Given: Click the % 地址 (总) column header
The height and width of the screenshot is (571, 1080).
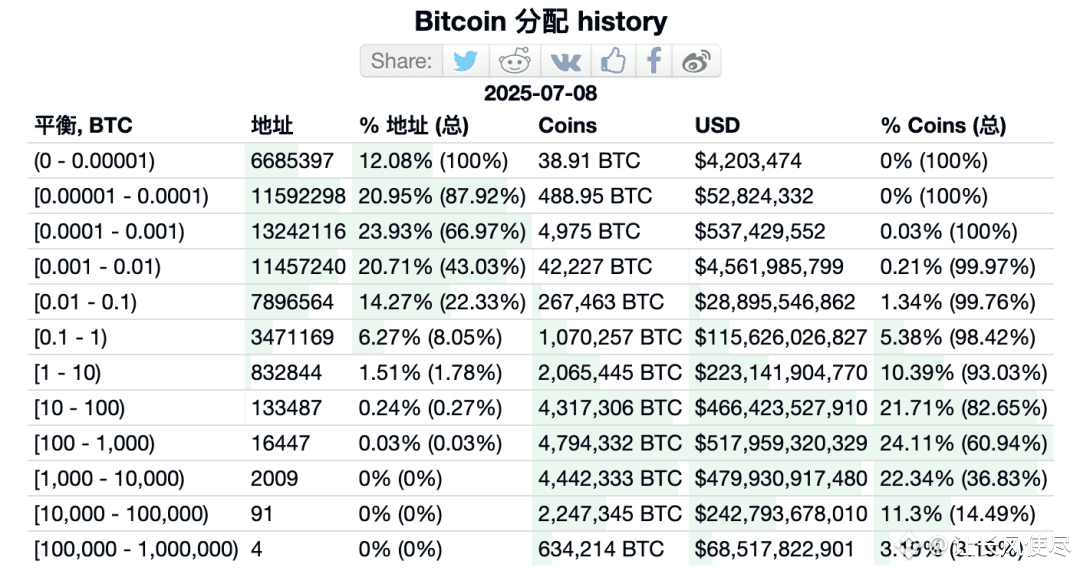Looking at the screenshot, I should coord(414,125).
